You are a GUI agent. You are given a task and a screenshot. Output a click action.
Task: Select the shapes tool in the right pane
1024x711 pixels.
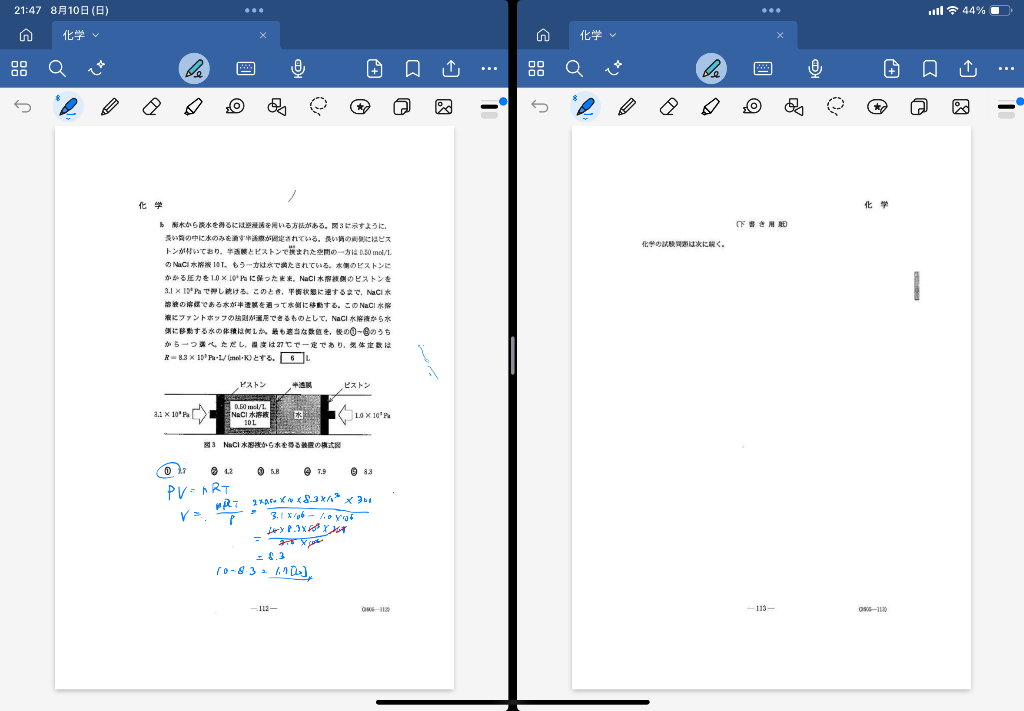(794, 106)
